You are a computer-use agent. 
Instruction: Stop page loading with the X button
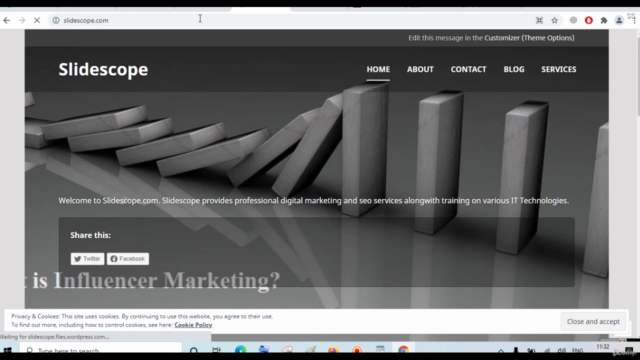pyautogui.click(x=37, y=20)
